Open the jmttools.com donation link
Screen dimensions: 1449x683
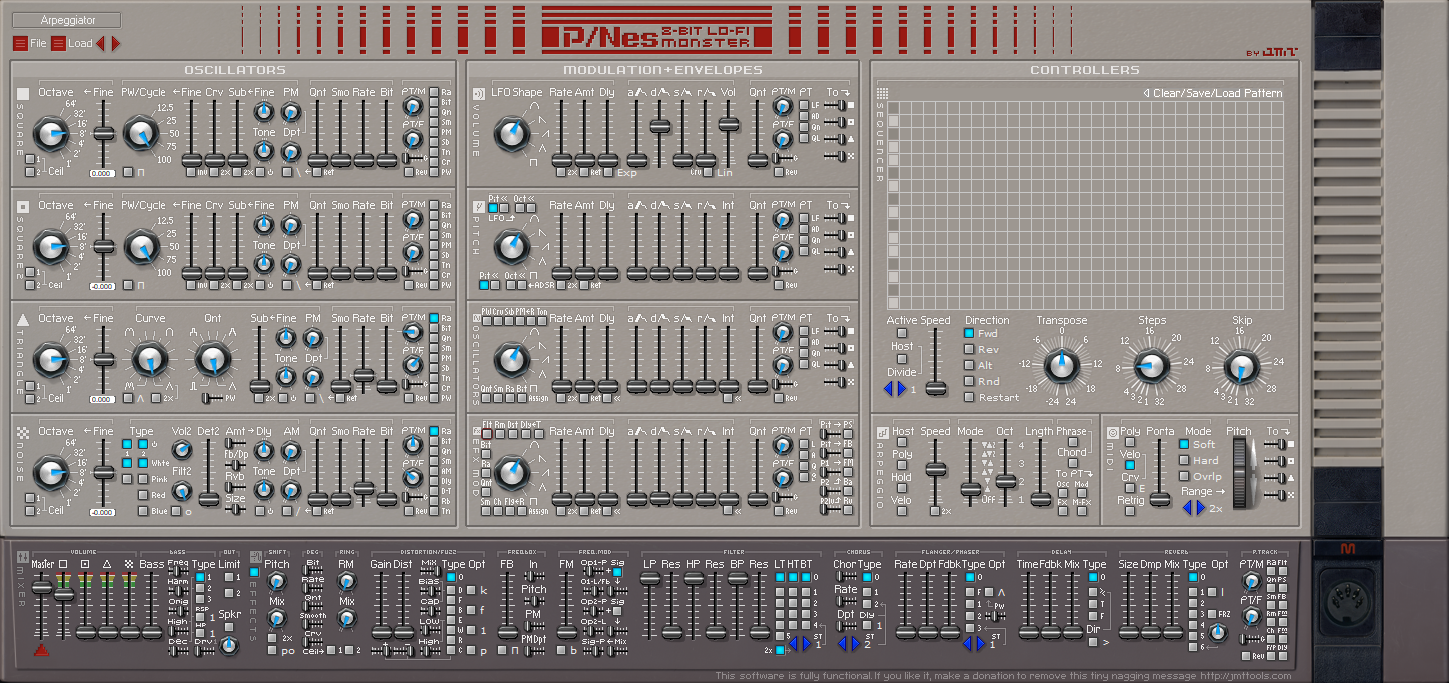click(x=1259, y=676)
